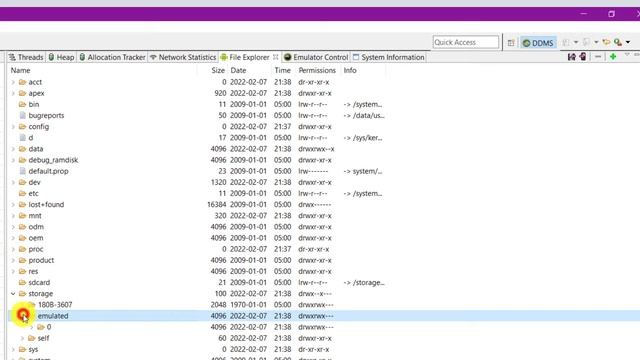Click the pull file from device icon
640x360 pixels.
click(571, 57)
